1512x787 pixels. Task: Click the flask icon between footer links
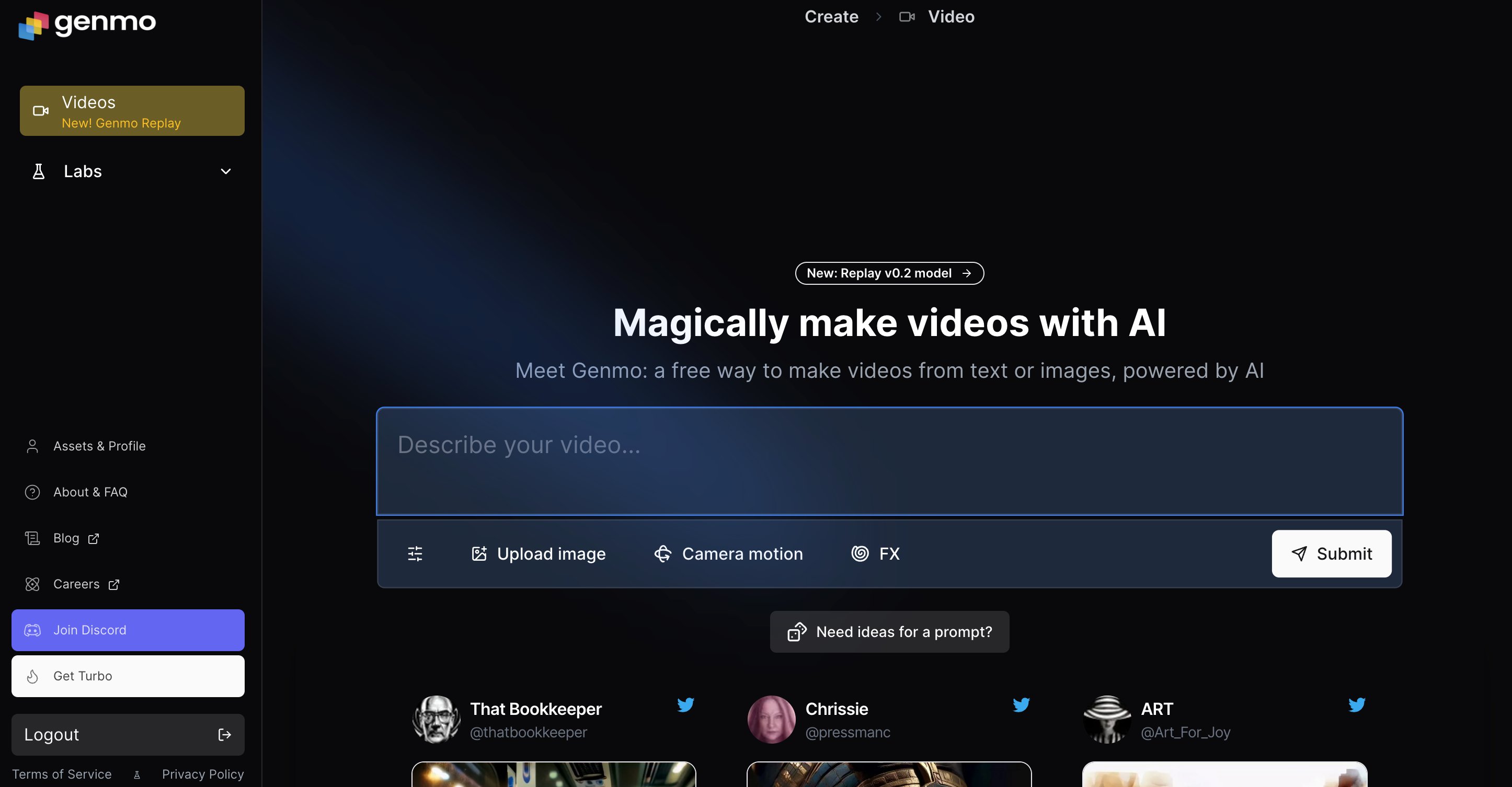(137, 774)
